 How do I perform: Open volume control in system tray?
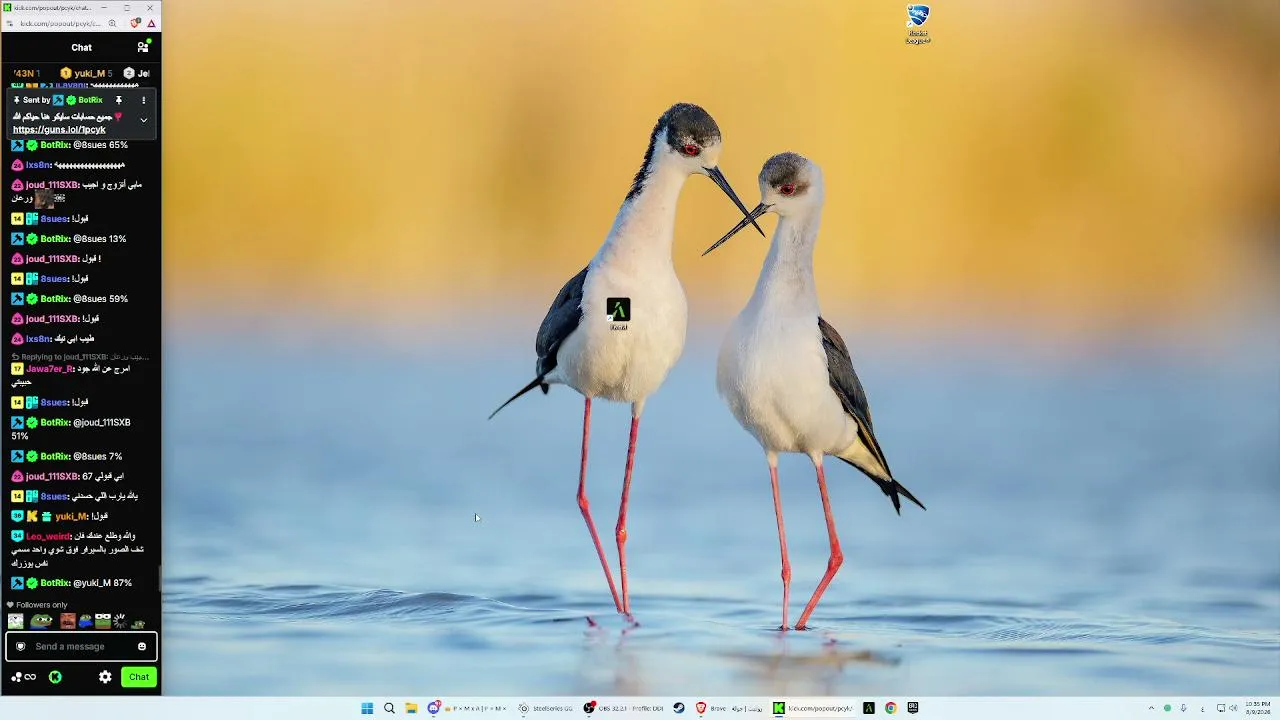point(1235,708)
